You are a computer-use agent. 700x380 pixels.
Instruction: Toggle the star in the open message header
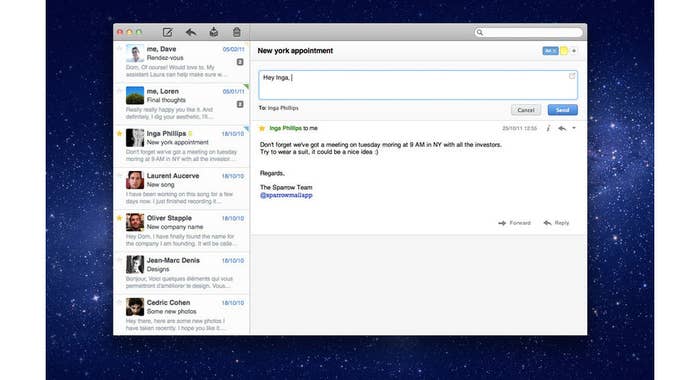click(x=262, y=129)
